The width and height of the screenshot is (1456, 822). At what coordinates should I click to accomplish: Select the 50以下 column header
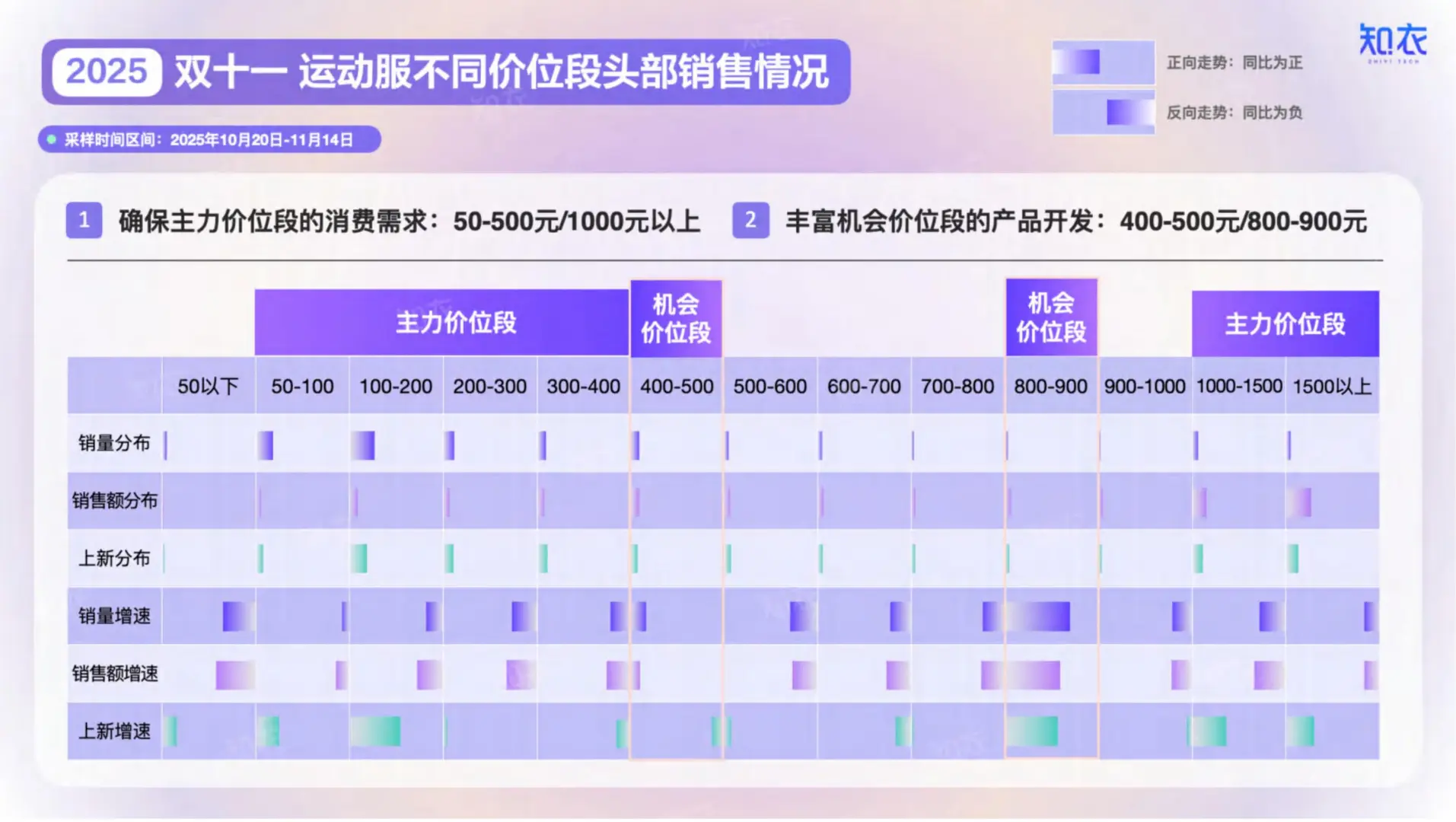207,386
